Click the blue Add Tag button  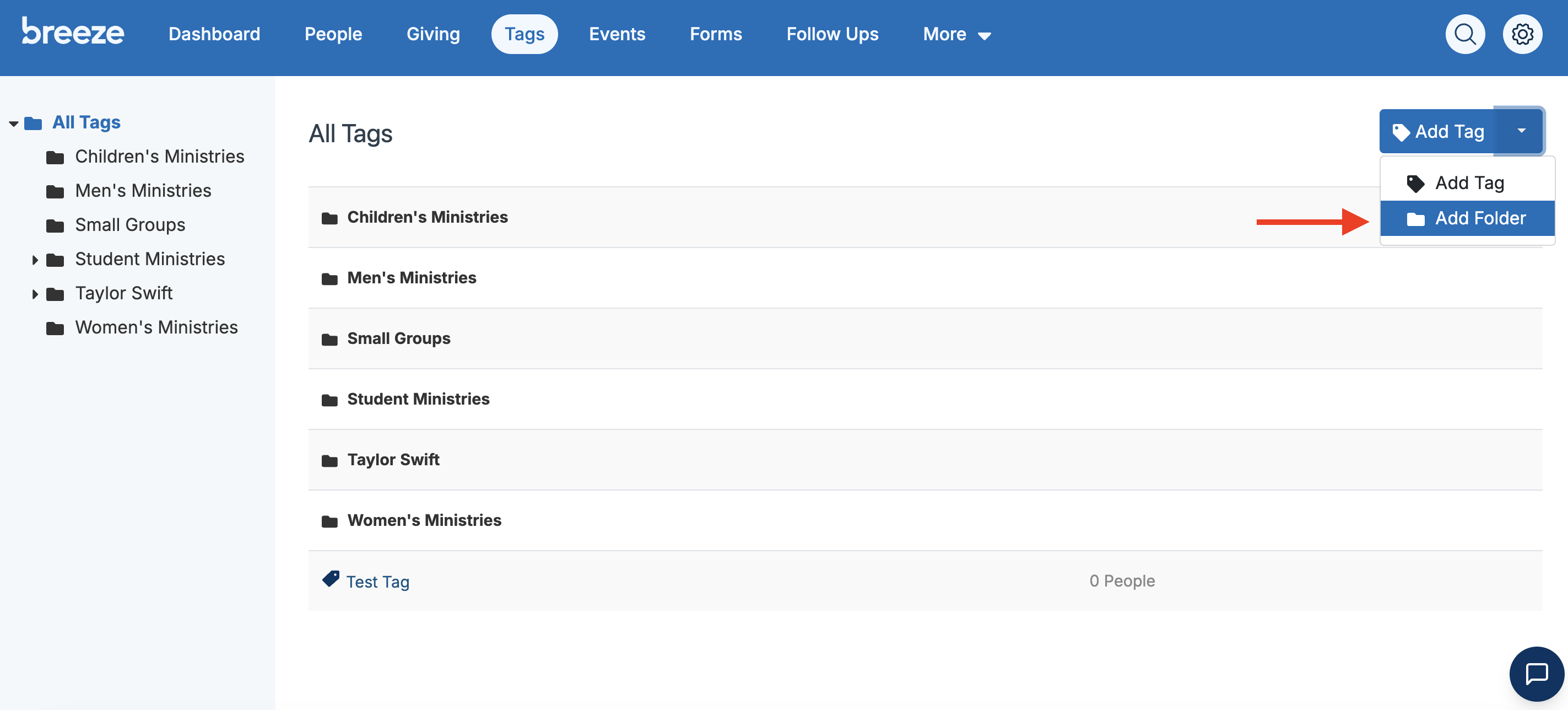point(1438,131)
